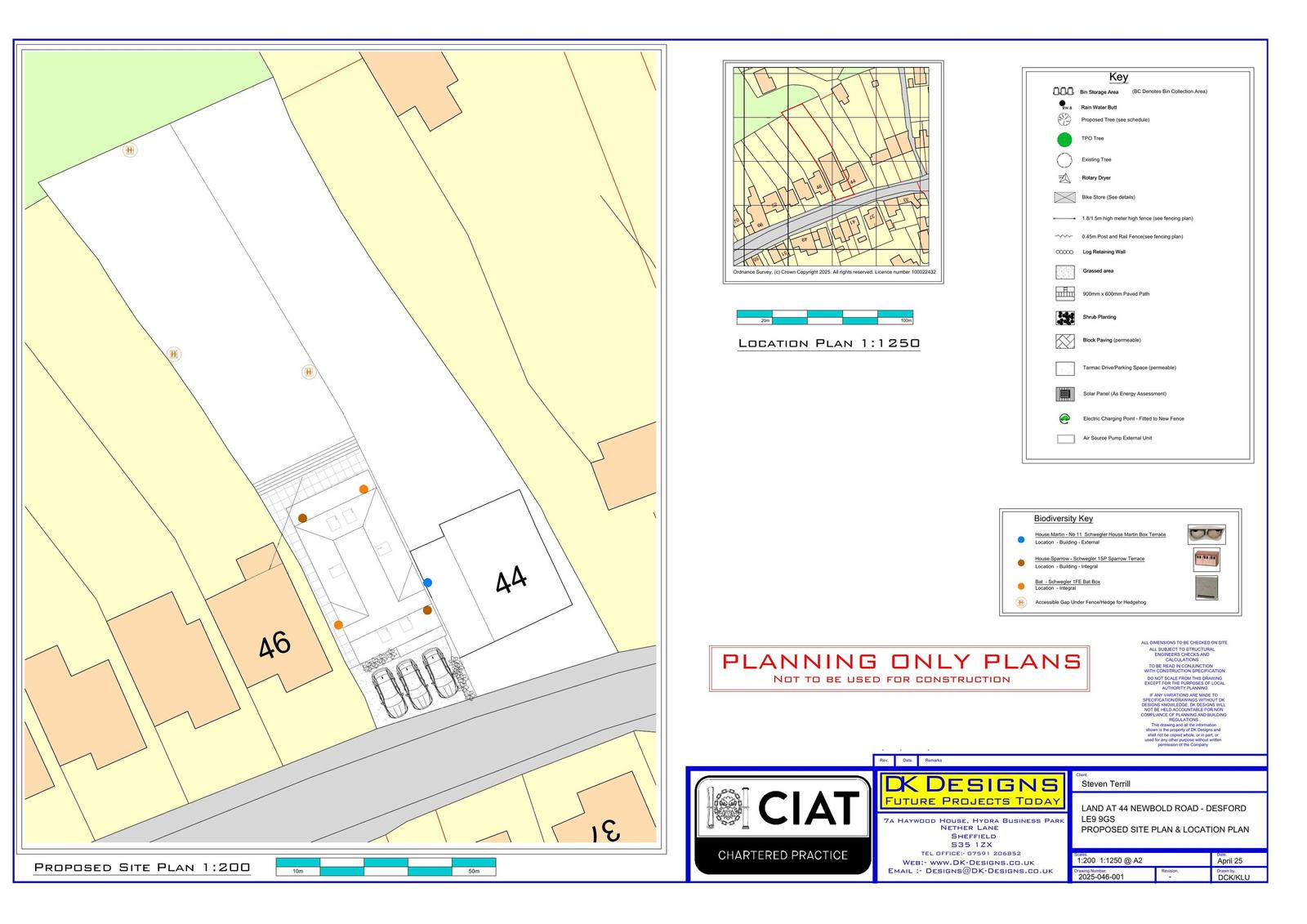Image resolution: width=1307 pixels, height=924 pixels.
Task: Click the blue bird box marker on site plan
Action: (x=427, y=583)
